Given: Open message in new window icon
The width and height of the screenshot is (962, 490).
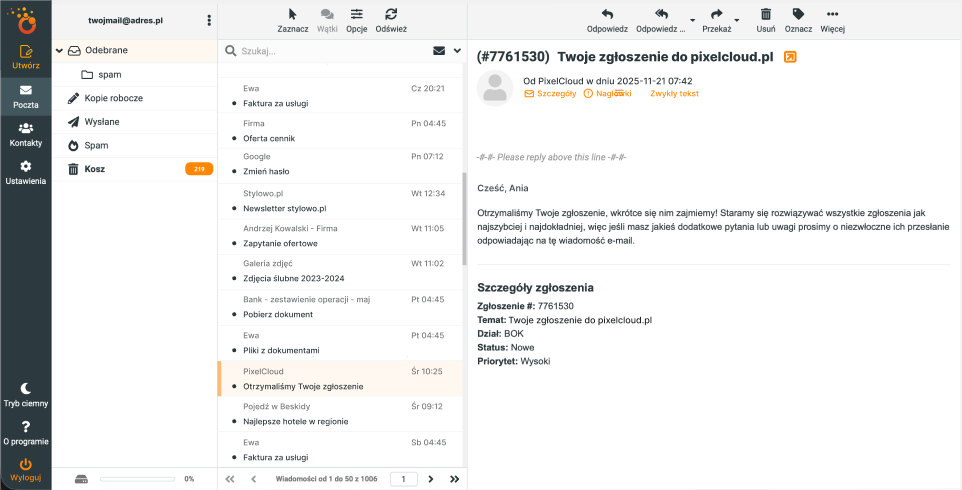Looking at the screenshot, I should pos(791,57).
